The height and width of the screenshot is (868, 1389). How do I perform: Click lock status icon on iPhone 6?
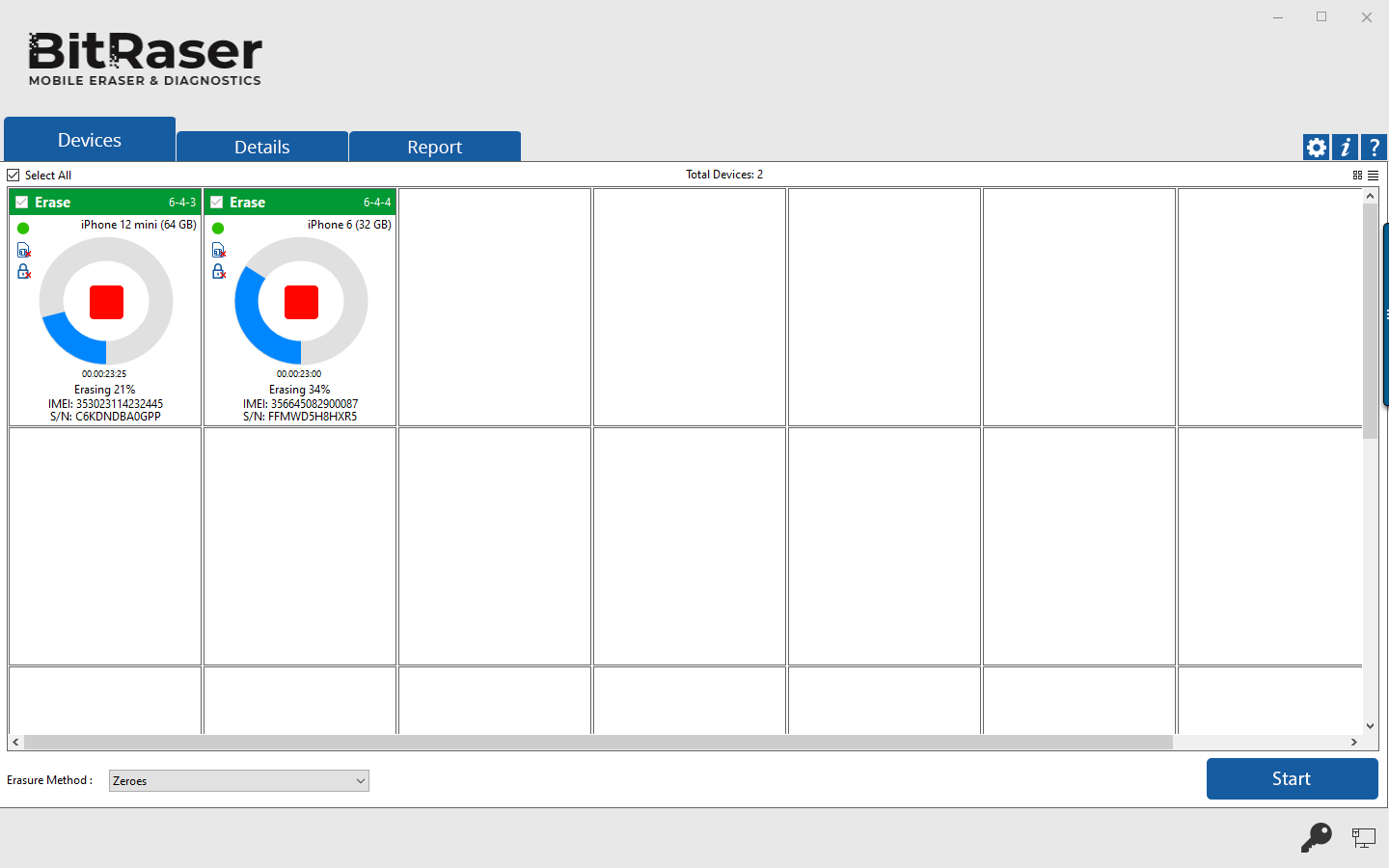tap(219, 272)
